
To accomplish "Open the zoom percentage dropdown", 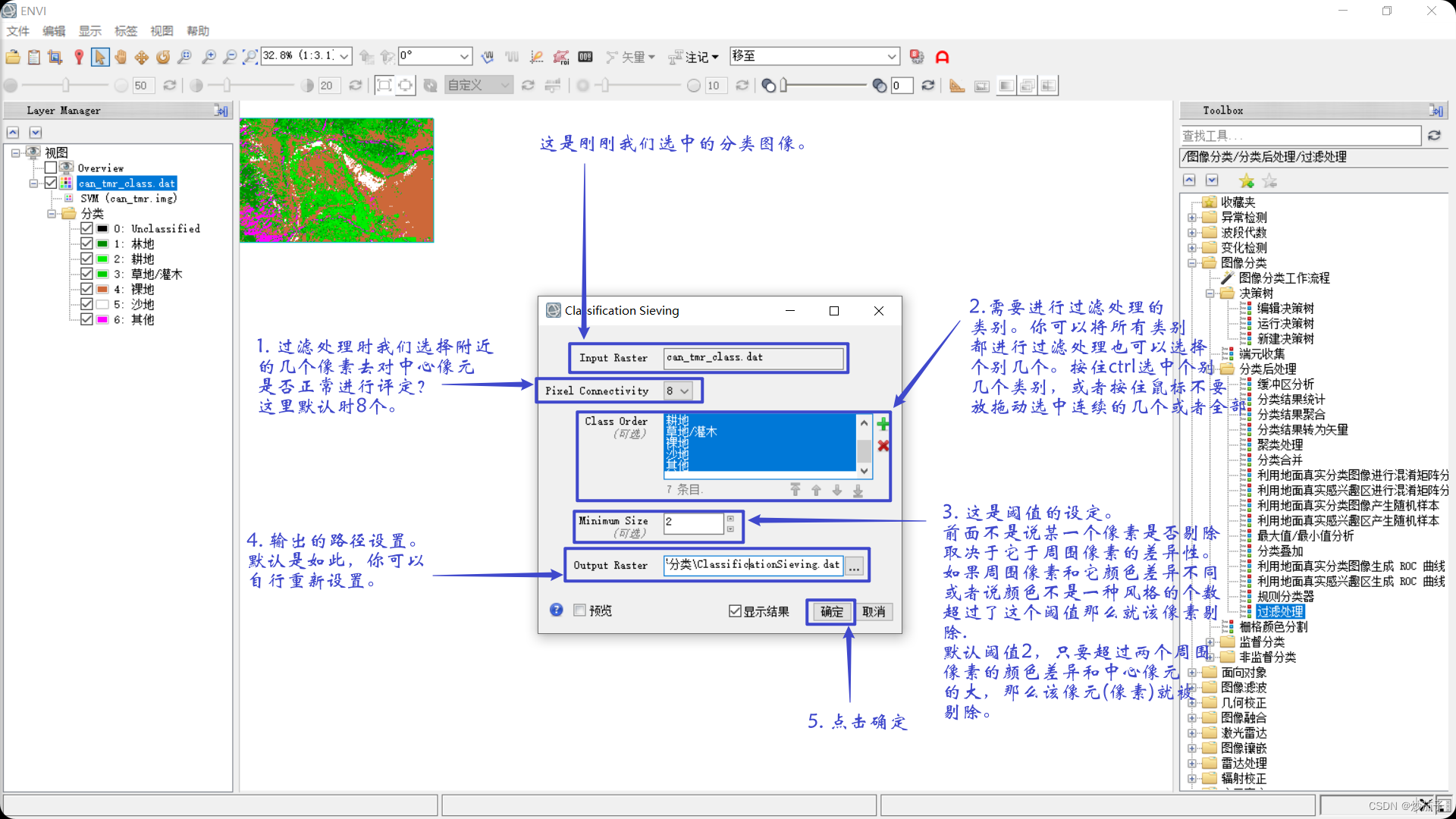I will point(344,56).
